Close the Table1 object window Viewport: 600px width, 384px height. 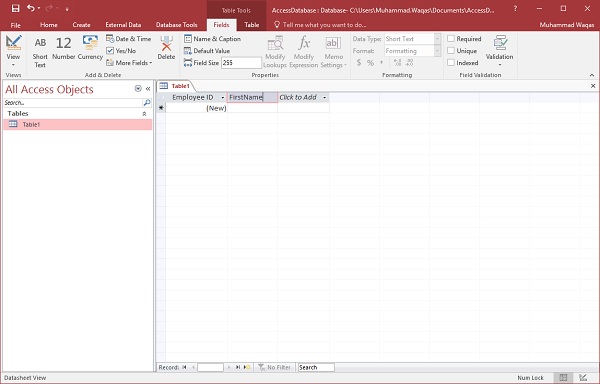click(593, 86)
